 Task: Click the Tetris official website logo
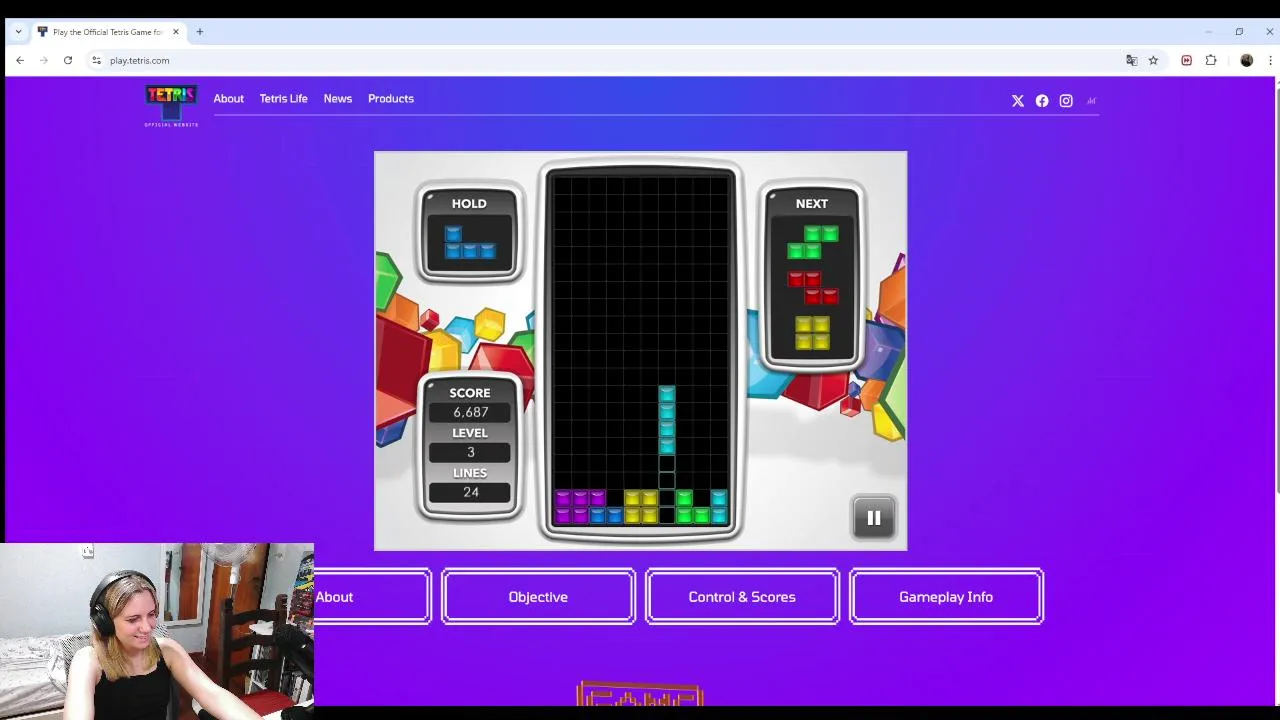tap(171, 106)
